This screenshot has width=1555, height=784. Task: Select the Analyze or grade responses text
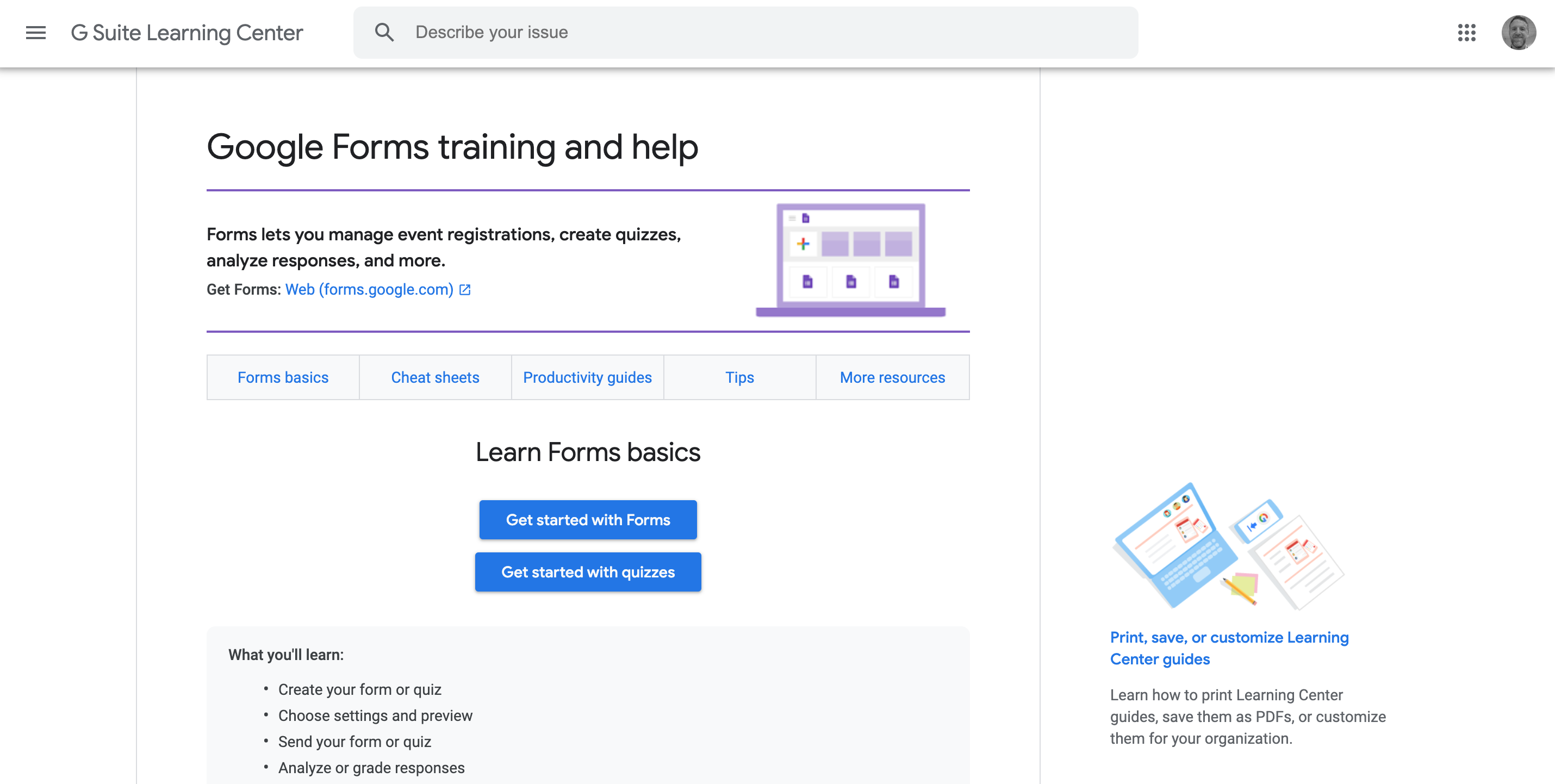point(371,768)
